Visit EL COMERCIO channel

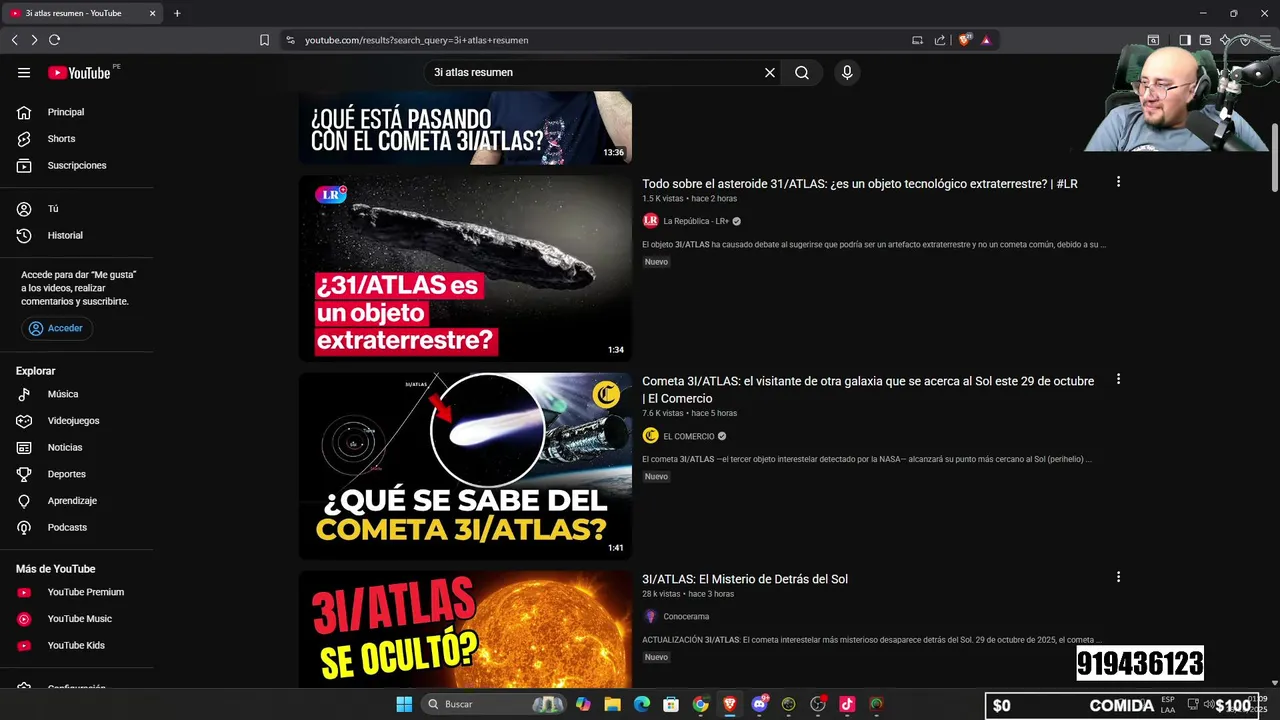pyautogui.click(x=688, y=436)
